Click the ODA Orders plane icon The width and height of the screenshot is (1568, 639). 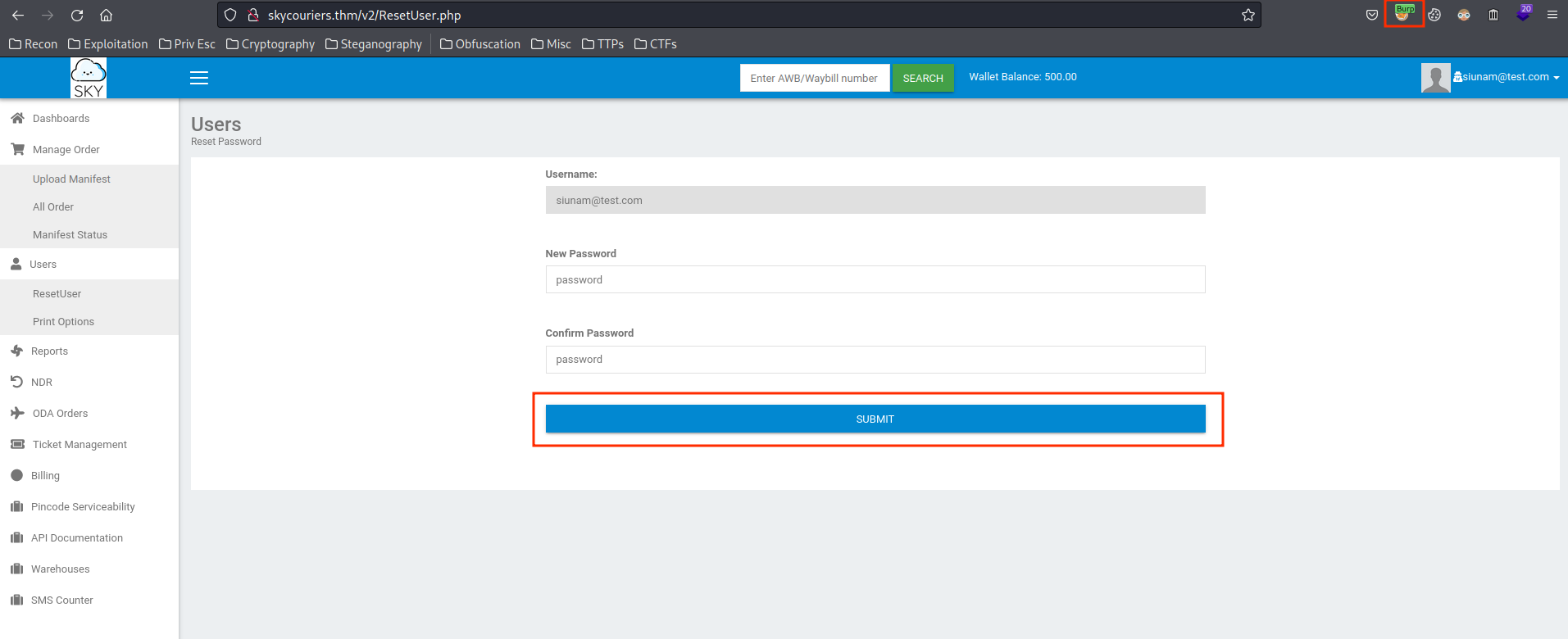(17, 413)
